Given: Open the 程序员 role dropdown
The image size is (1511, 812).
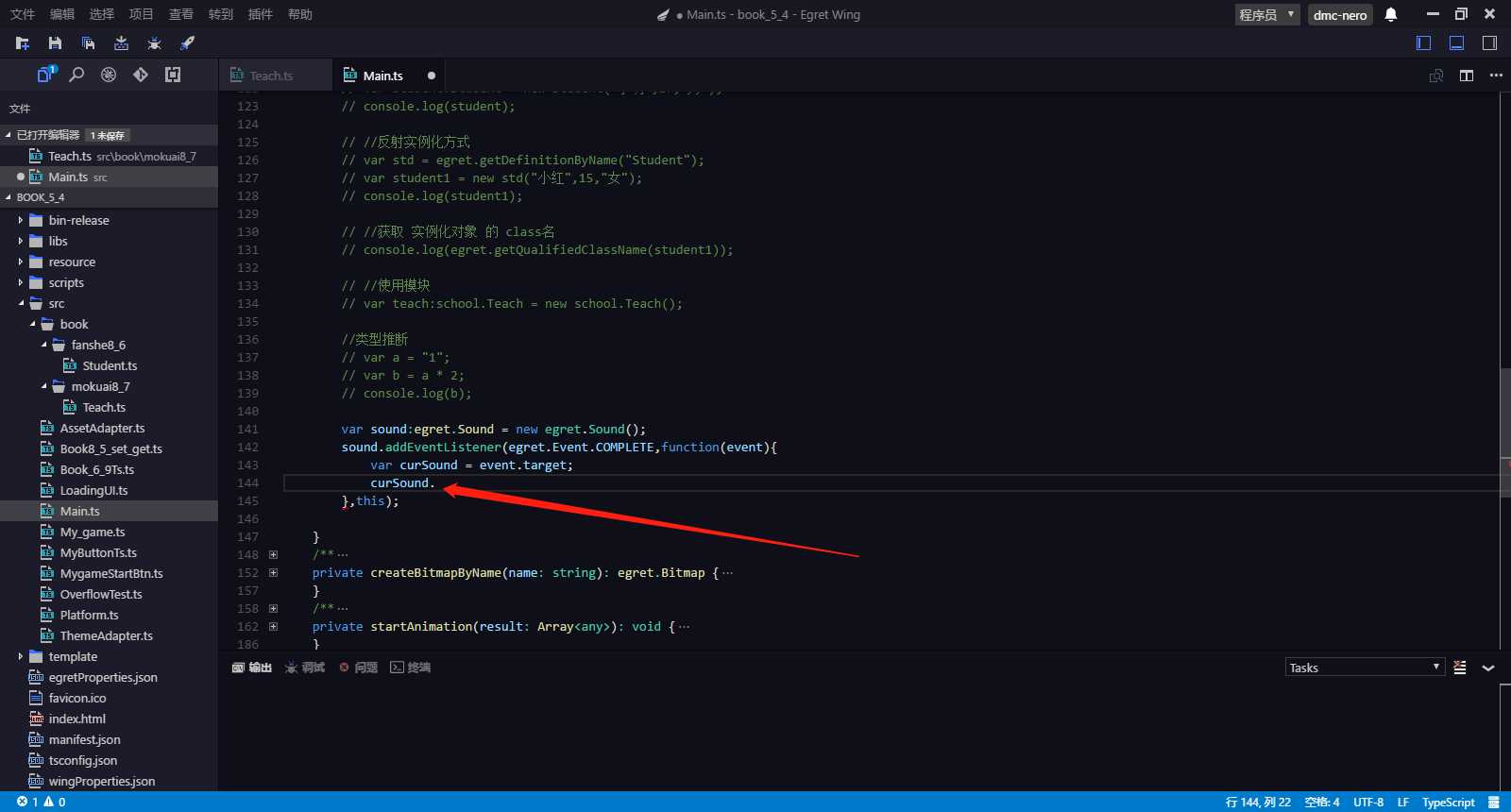Looking at the screenshot, I should pos(1267,14).
